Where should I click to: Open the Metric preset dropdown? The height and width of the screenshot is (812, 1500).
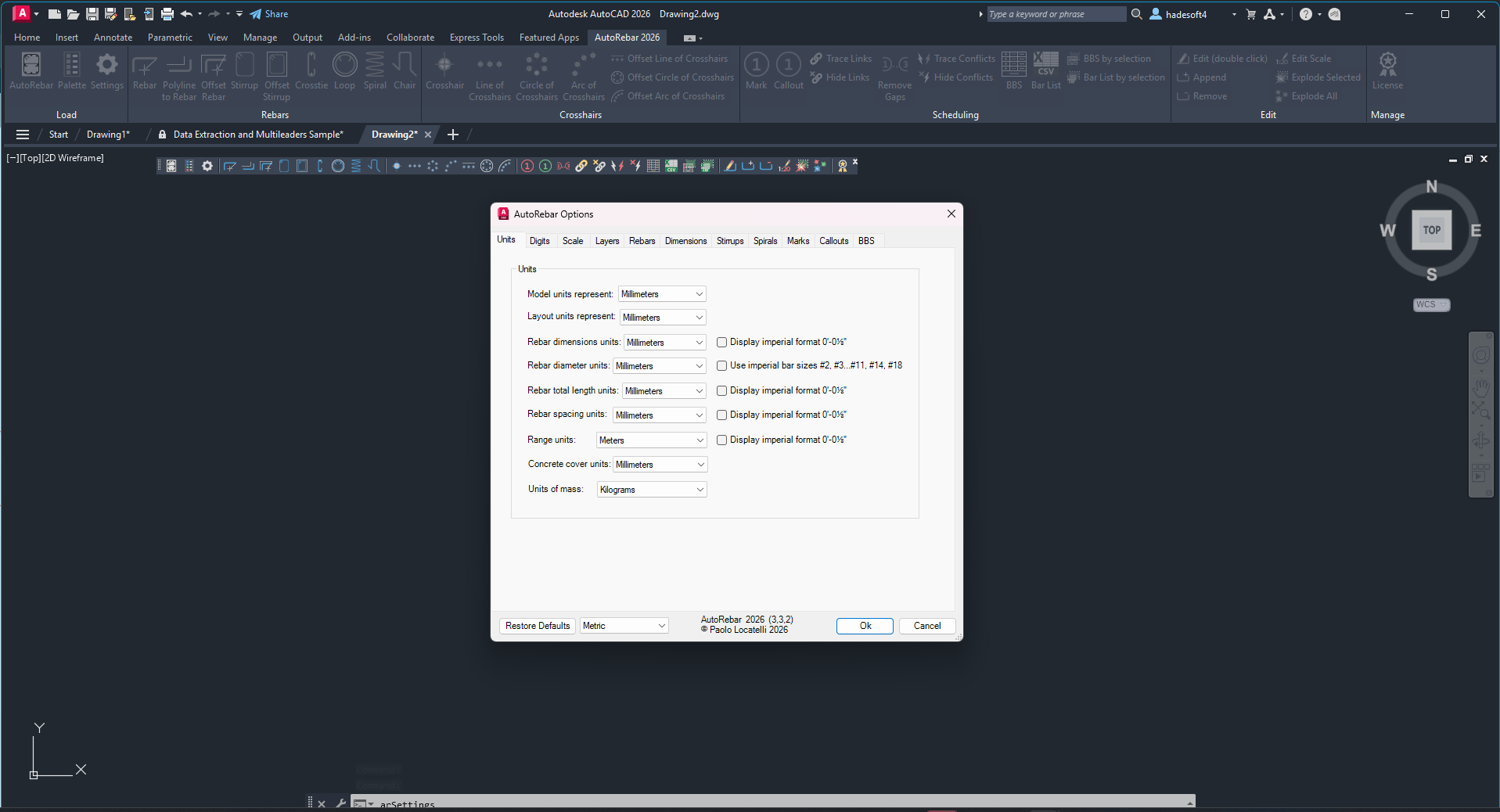[x=624, y=626]
